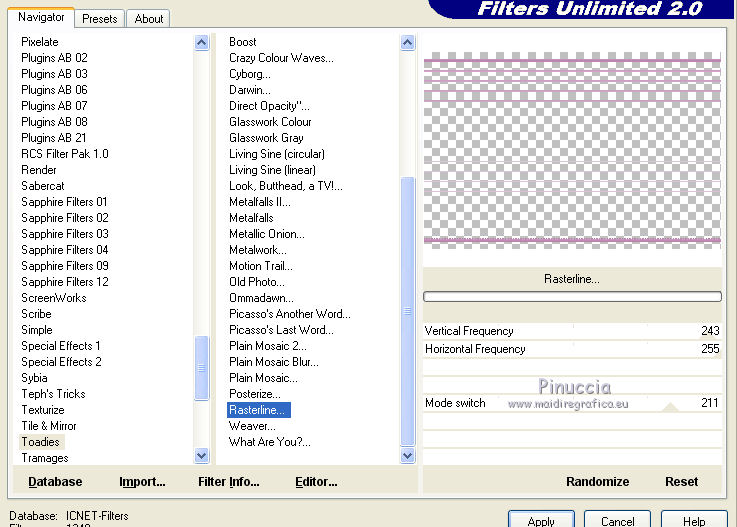Adjust the Horizontal Frequency slider
Viewport: 737px width, 527px height.
pos(572,349)
